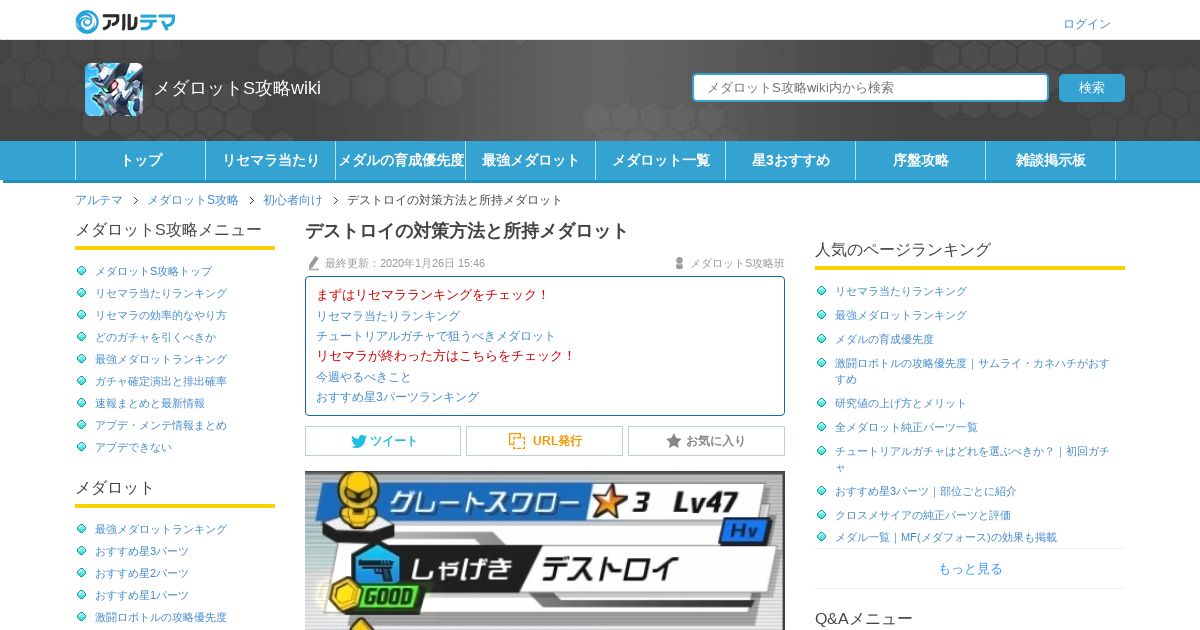Open 最強メダロットランキング under メダロット section
Screen dimensions: 1200x630
[x=161, y=529]
